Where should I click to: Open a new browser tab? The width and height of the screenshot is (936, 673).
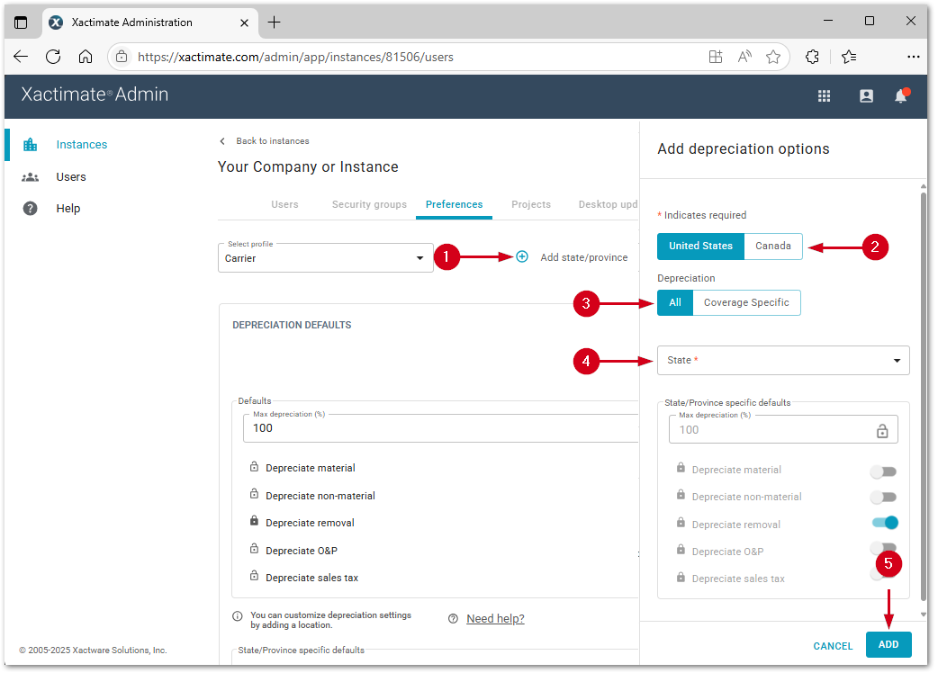point(274,23)
